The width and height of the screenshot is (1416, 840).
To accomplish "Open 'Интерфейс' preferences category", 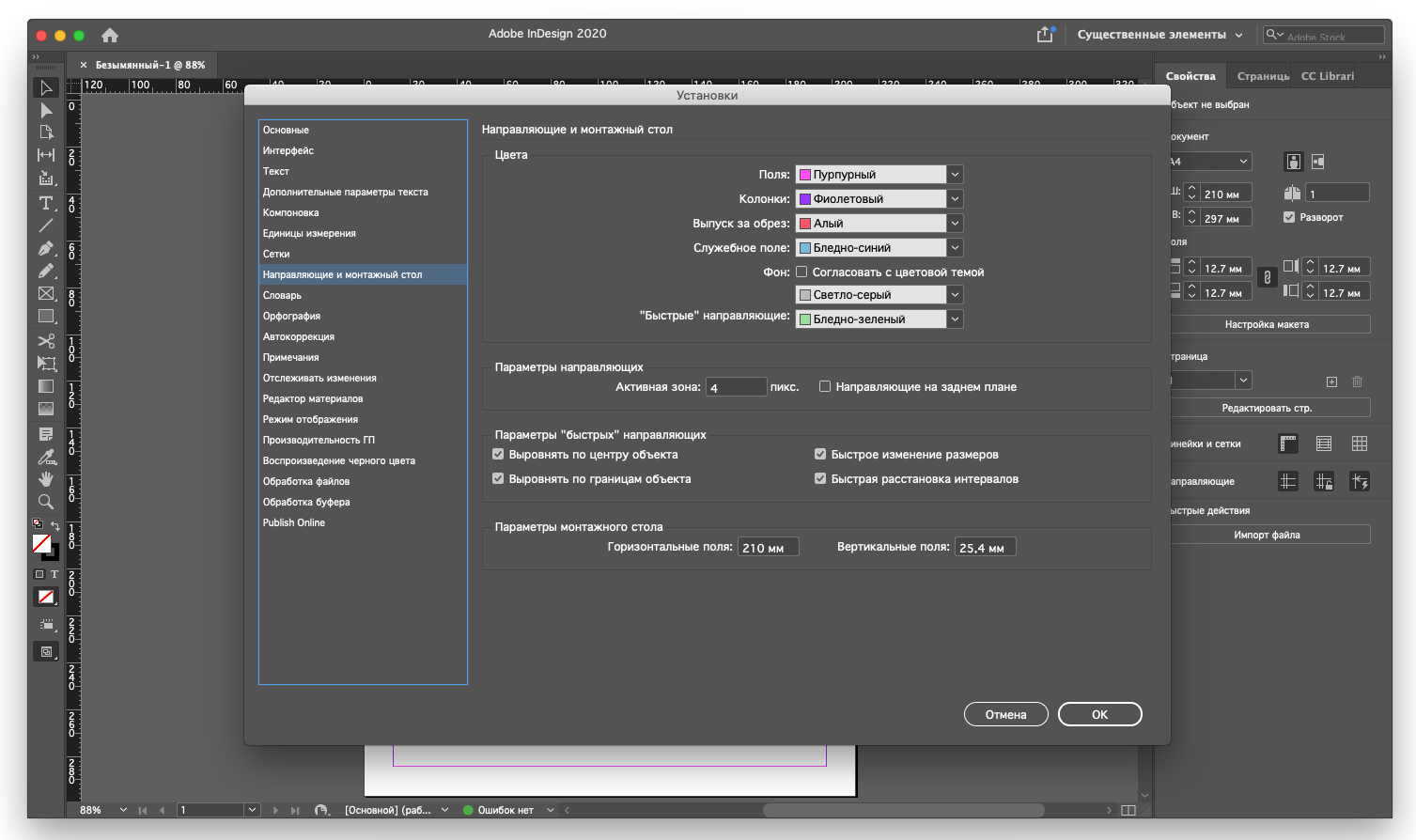I will point(288,150).
